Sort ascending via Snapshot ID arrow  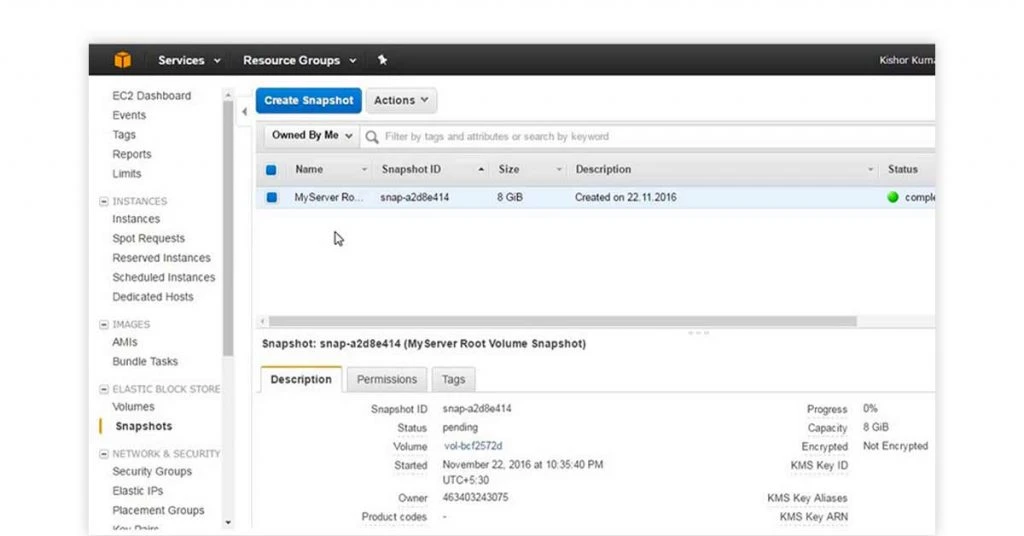coord(481,170)
